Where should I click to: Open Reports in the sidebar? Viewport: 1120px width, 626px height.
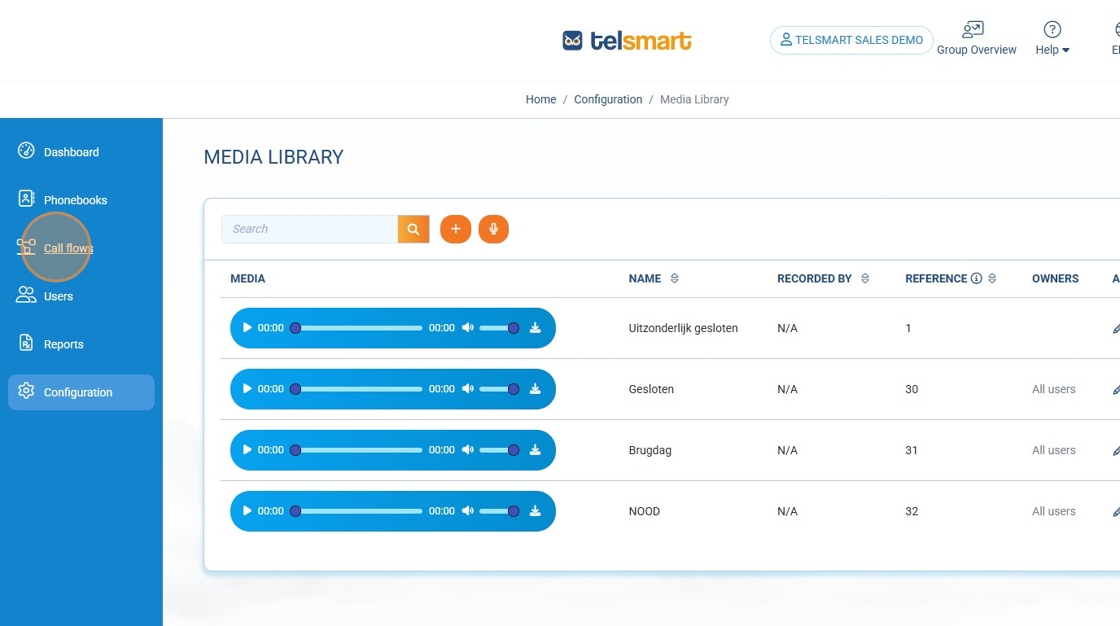tap(63, 344)
